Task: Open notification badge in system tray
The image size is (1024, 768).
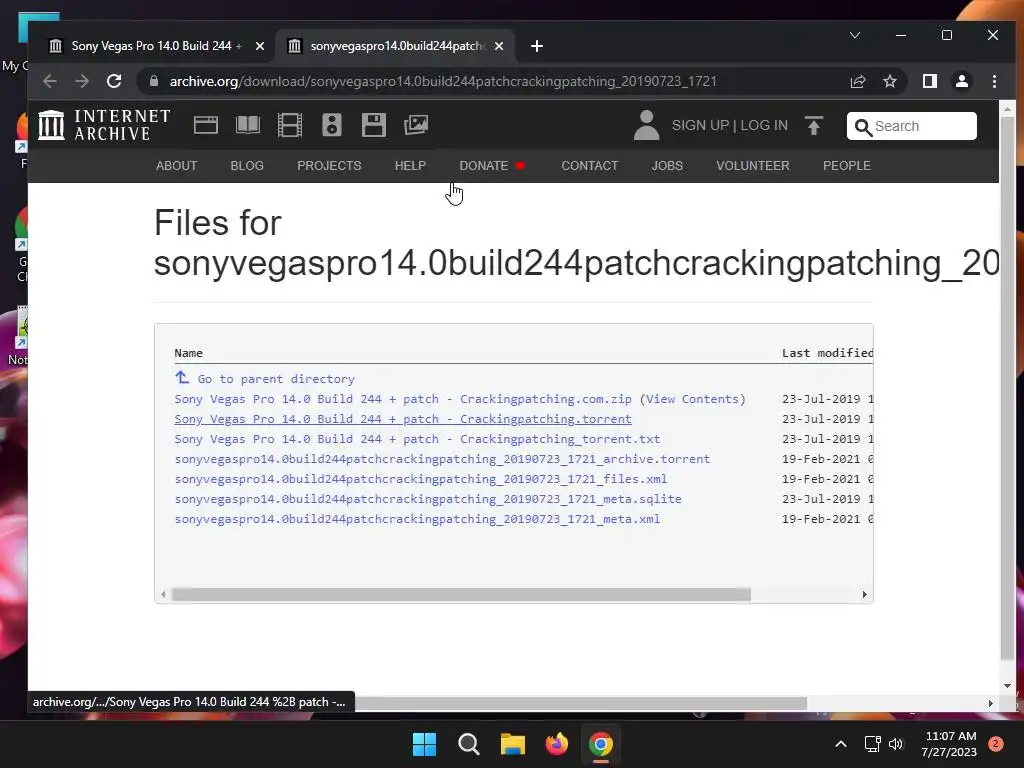Action: 995,743
